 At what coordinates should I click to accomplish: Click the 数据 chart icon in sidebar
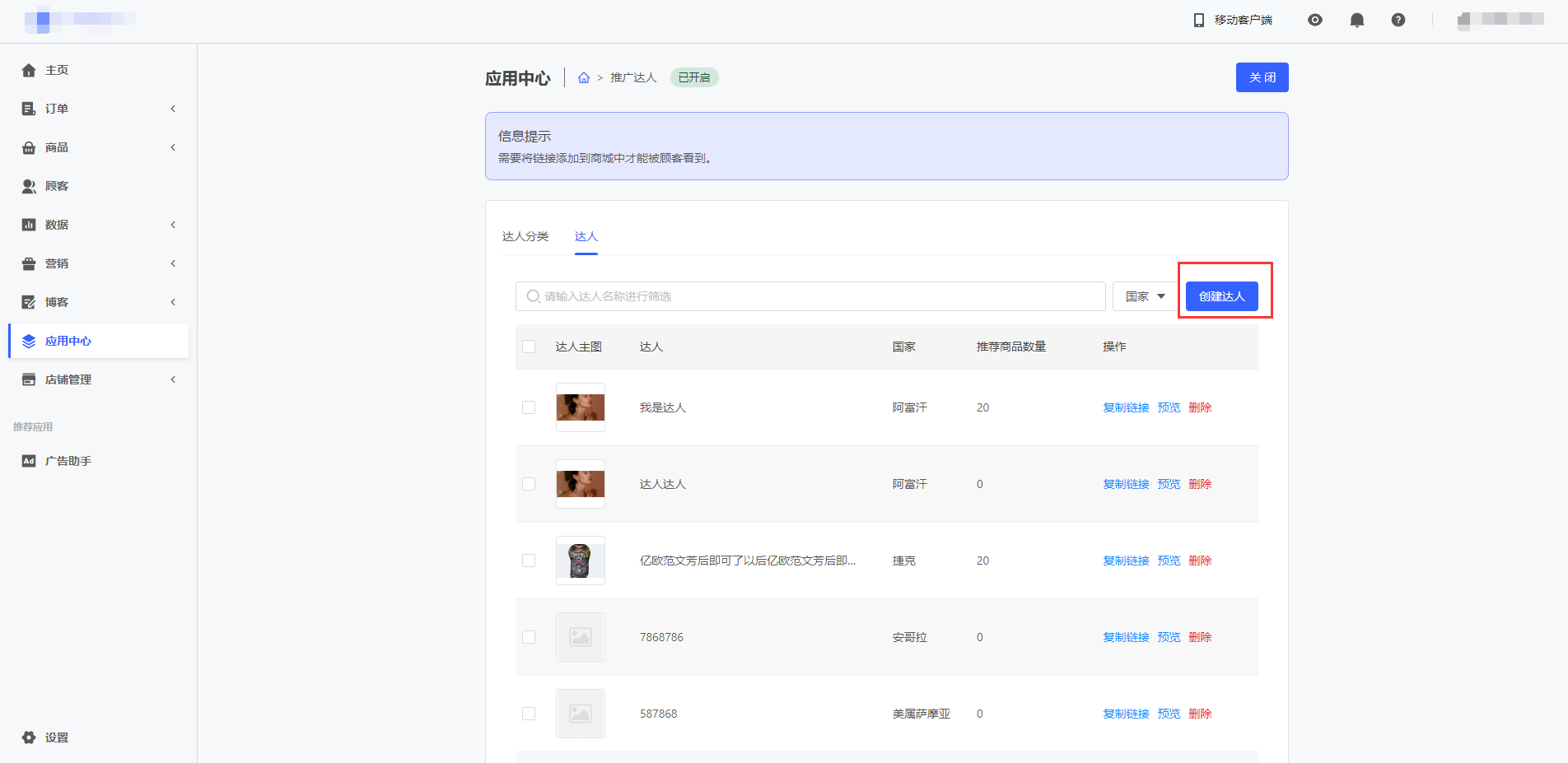point(29,225)
